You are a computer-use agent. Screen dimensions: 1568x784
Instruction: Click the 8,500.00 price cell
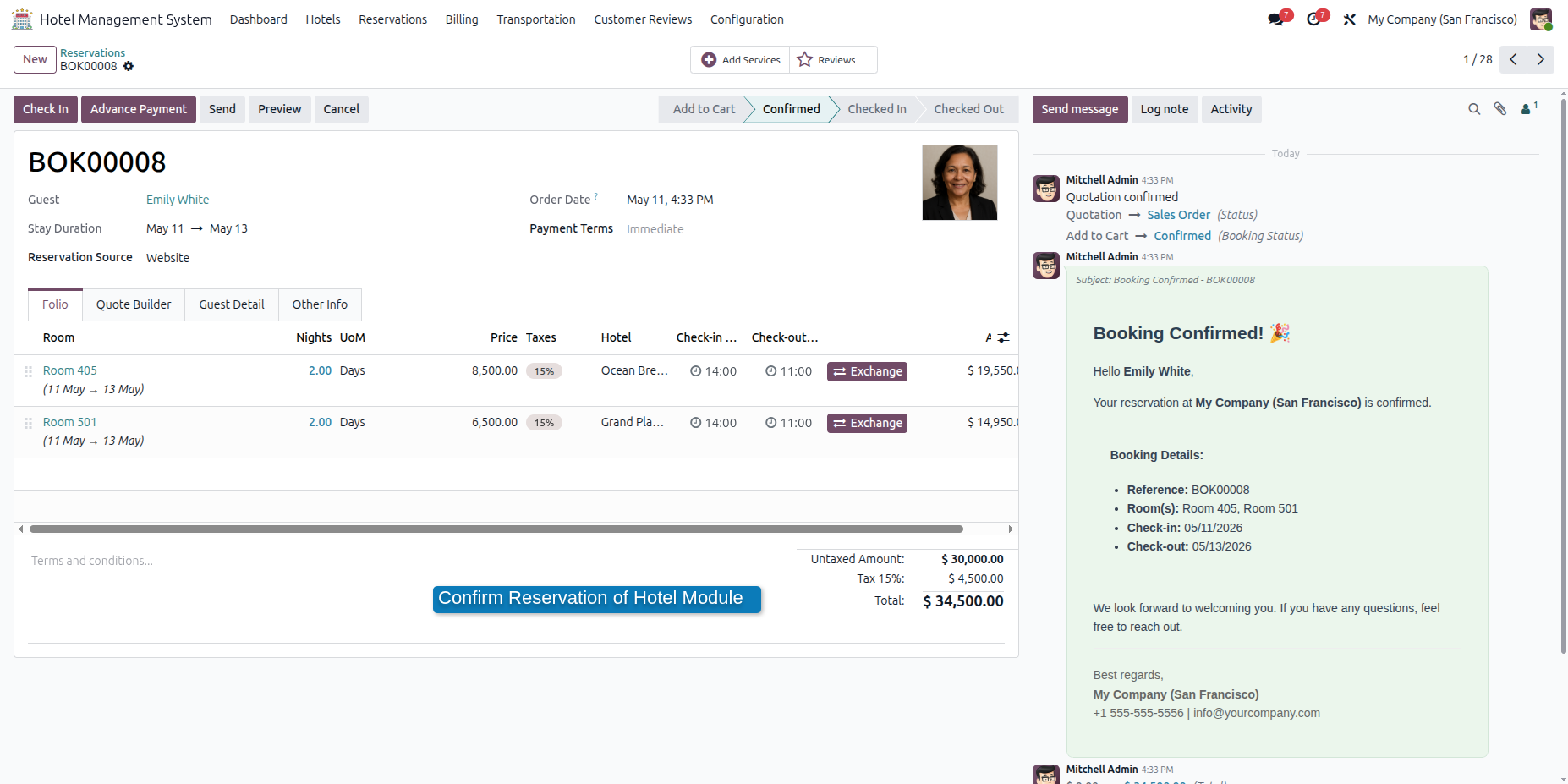point(495,370)
